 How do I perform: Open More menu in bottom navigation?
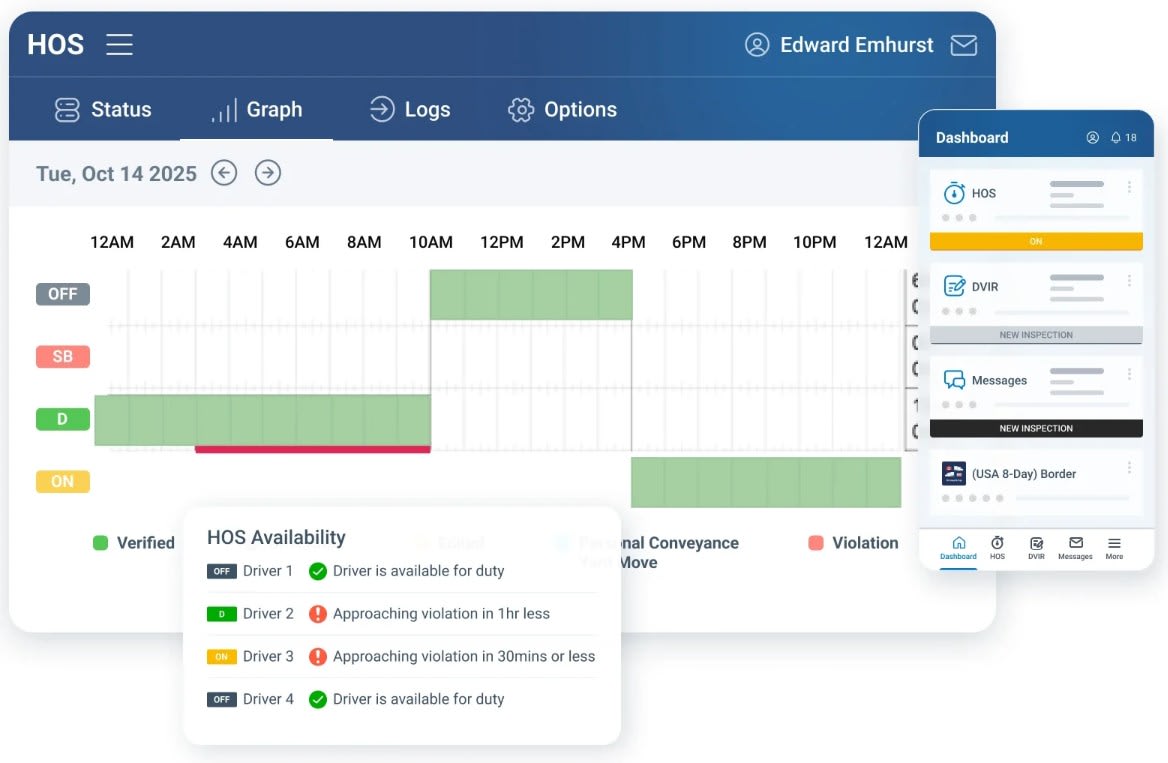[1114, 547]
